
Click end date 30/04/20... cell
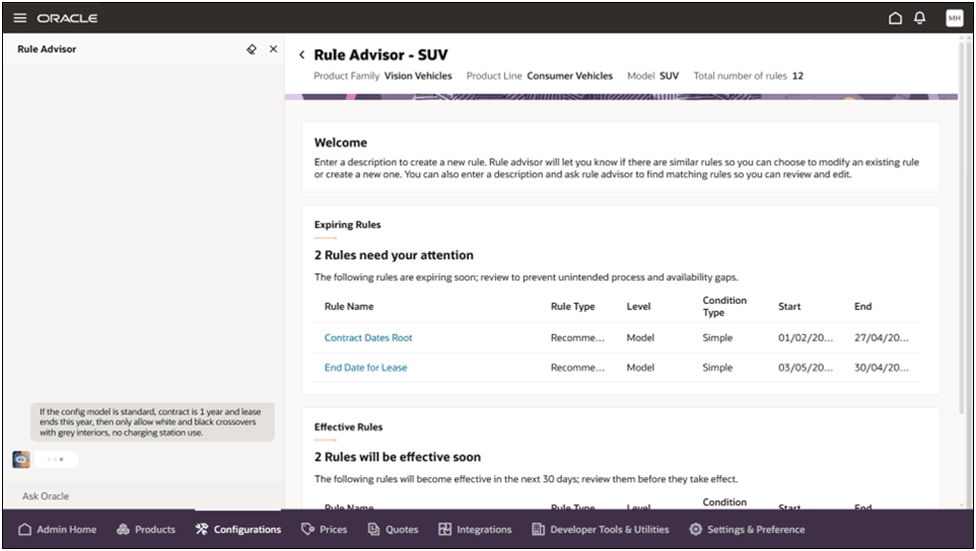881,367
